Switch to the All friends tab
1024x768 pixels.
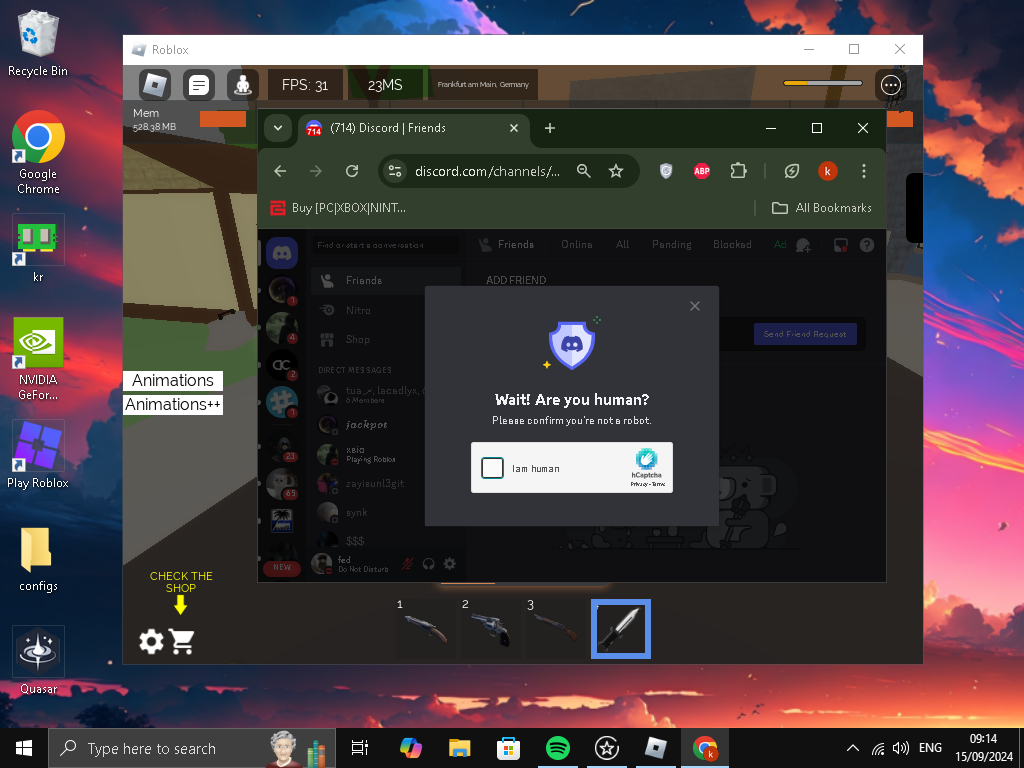pos(622,244)
